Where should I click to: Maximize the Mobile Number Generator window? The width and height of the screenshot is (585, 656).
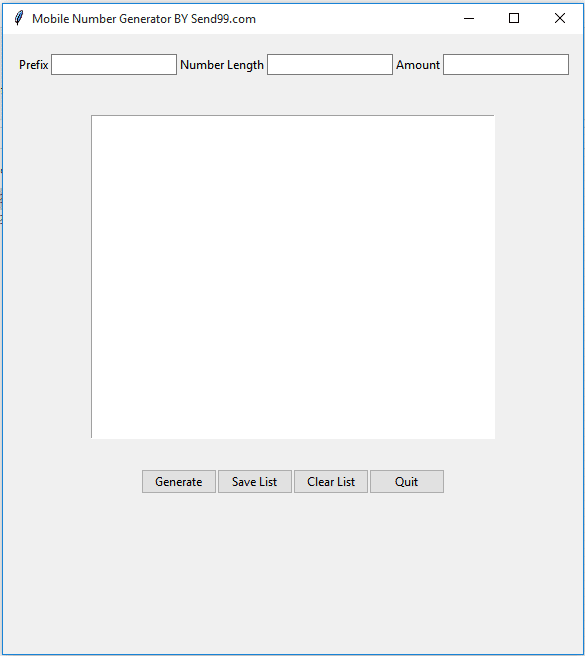(514, 18)
